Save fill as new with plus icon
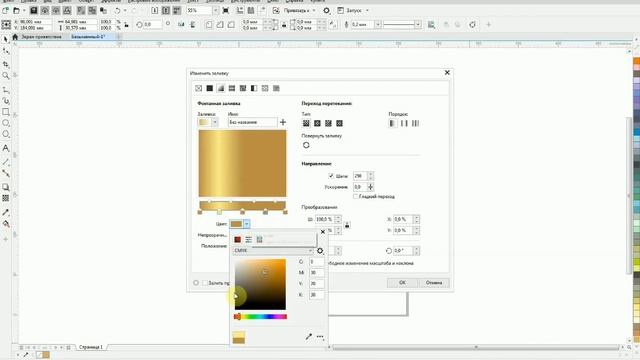This screenshot has width=640, height=360. coord(283,122)
